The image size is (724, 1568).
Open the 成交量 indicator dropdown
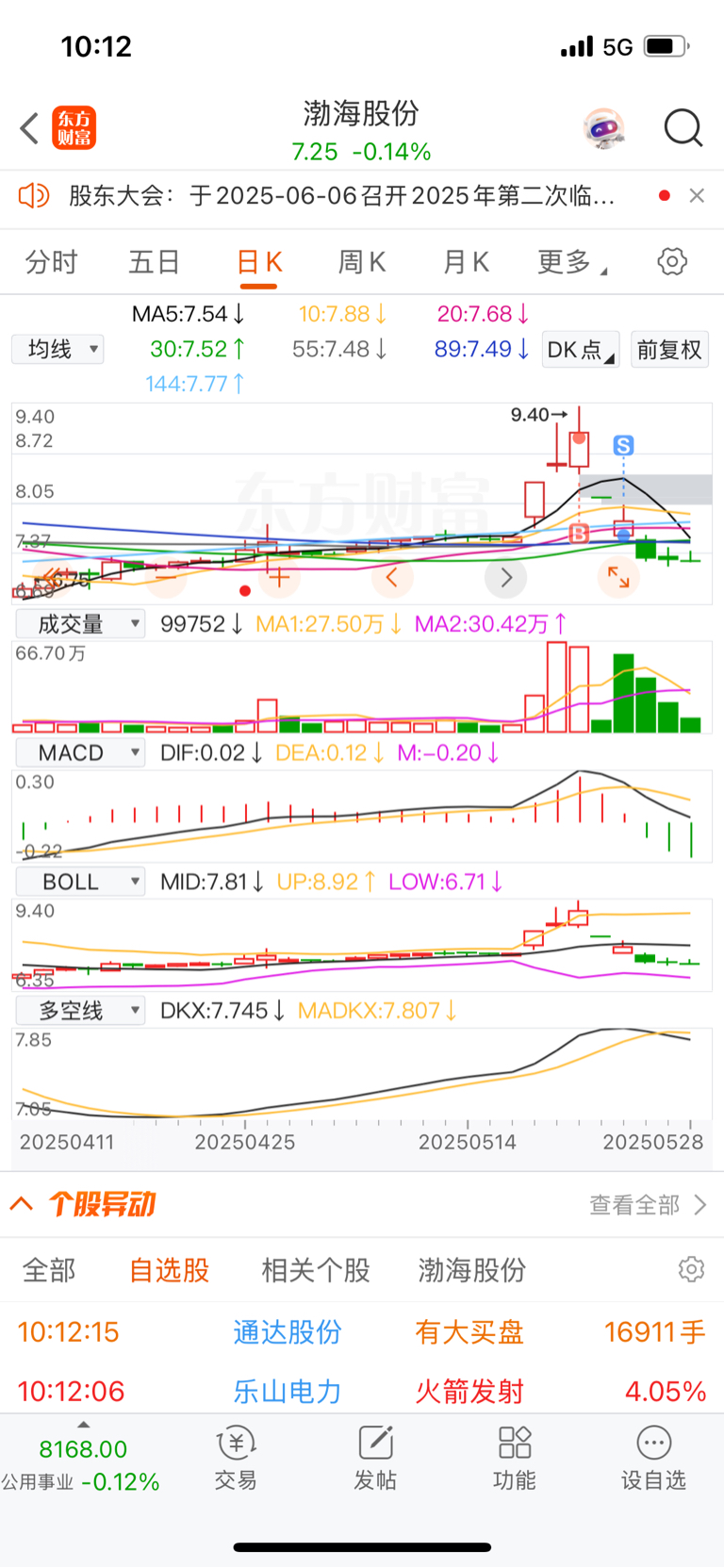point(80,623)
